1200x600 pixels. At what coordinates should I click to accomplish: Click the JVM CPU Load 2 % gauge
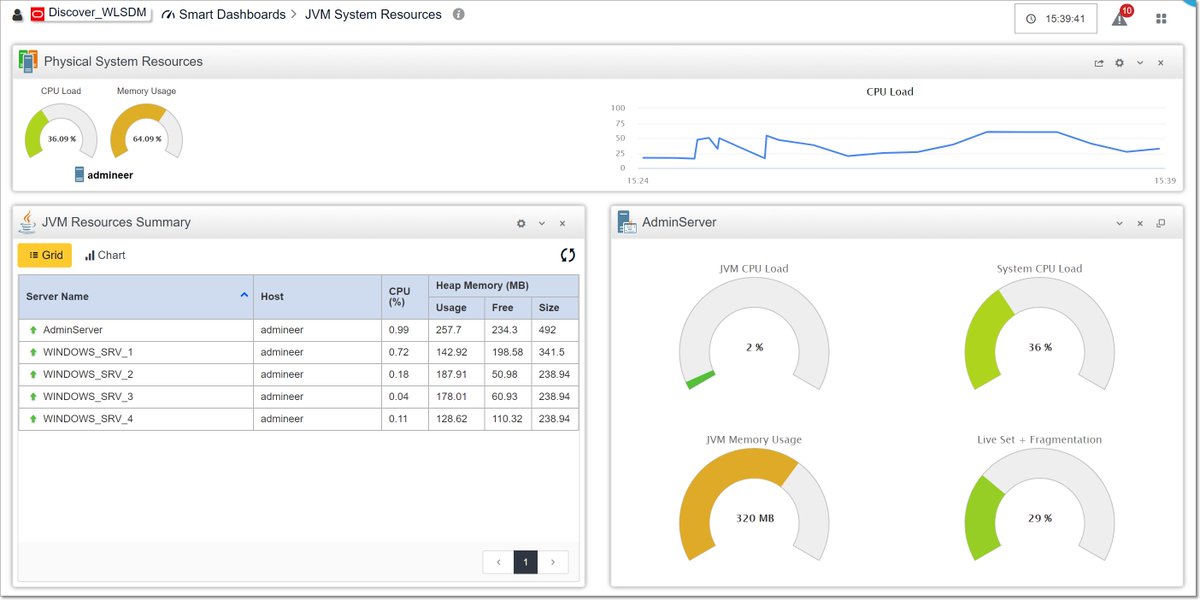click(x=754, y=335)
